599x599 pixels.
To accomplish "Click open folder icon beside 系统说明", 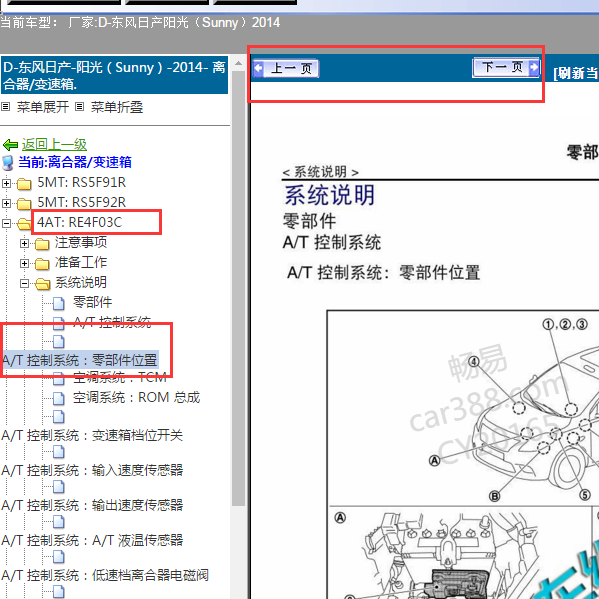I will (x=42, y=284).
